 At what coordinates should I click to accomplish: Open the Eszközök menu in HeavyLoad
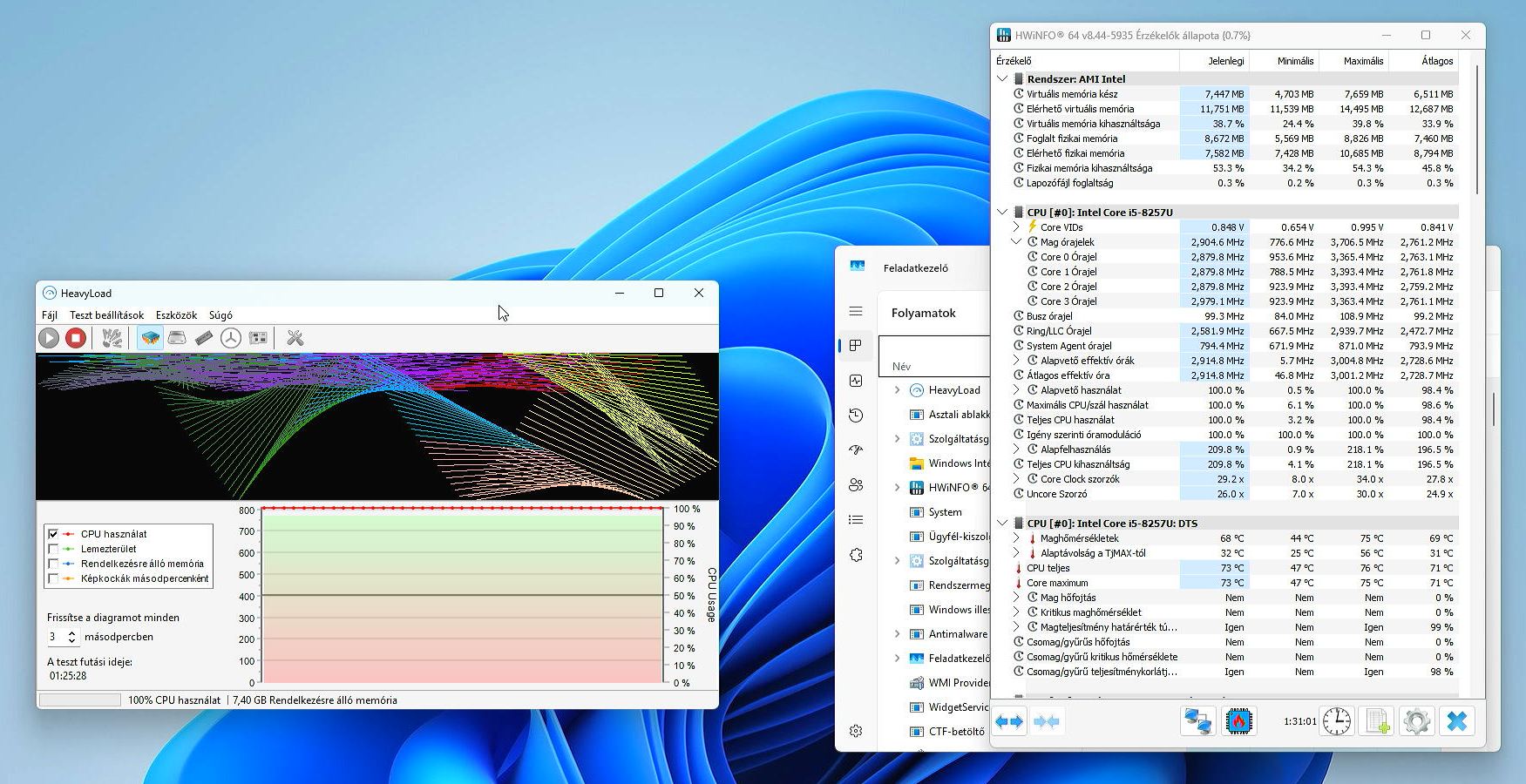(177, 314)
